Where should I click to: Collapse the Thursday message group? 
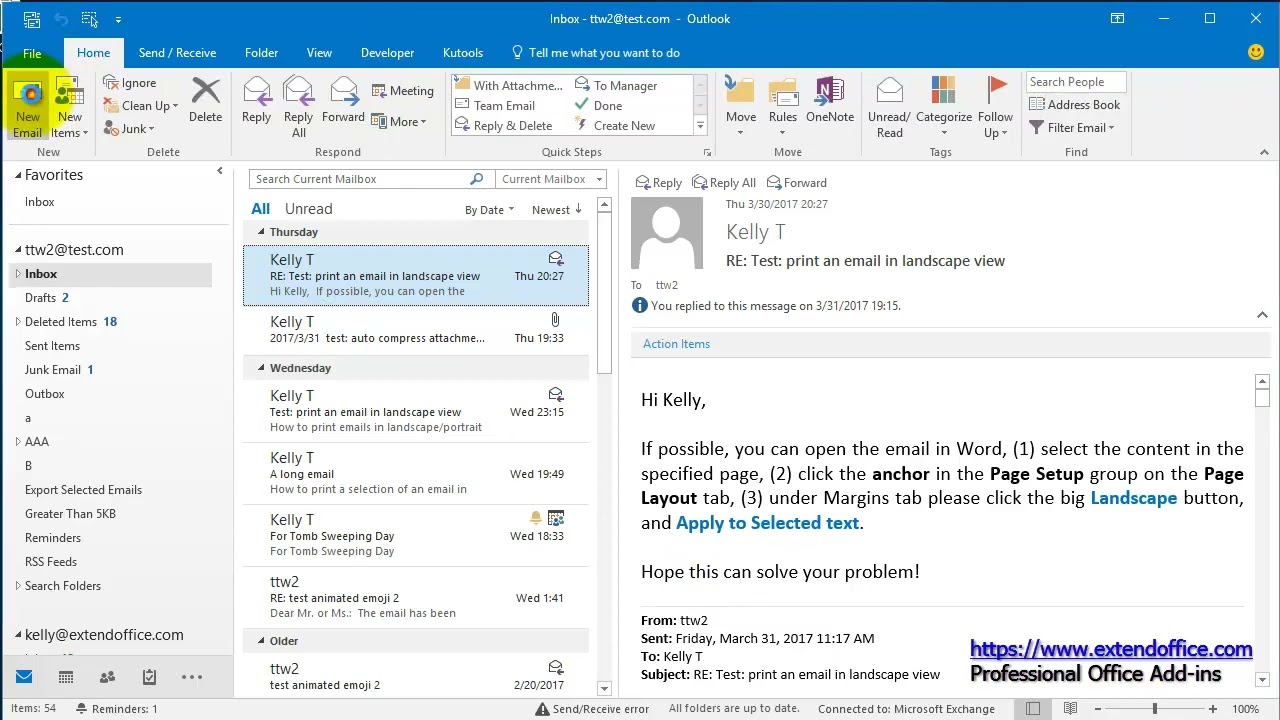coord(260,232)
